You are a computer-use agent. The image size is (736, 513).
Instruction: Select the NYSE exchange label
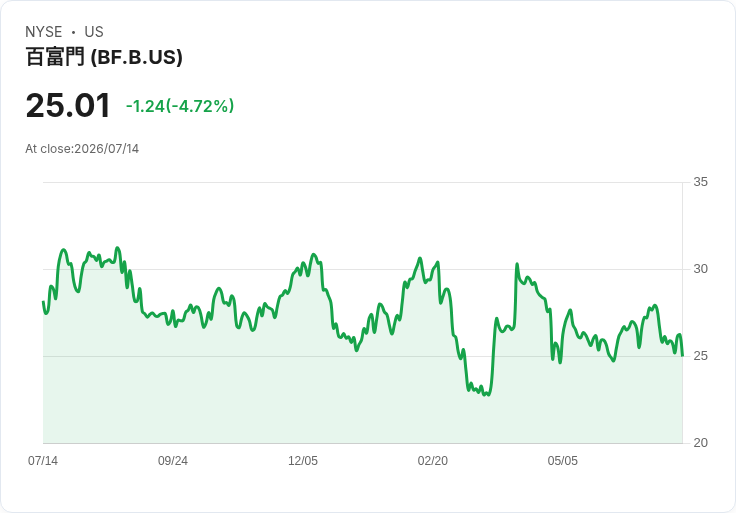[x=44, y=32]
